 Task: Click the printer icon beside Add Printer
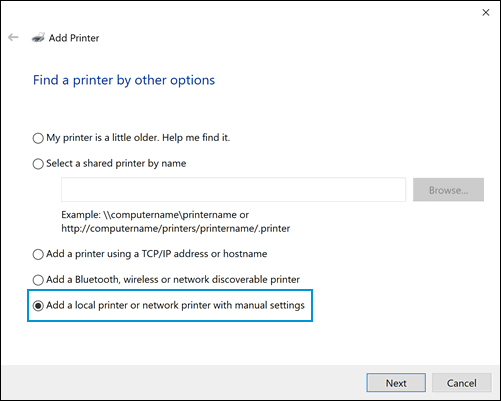pyautogui.click(x=38, y=38)
